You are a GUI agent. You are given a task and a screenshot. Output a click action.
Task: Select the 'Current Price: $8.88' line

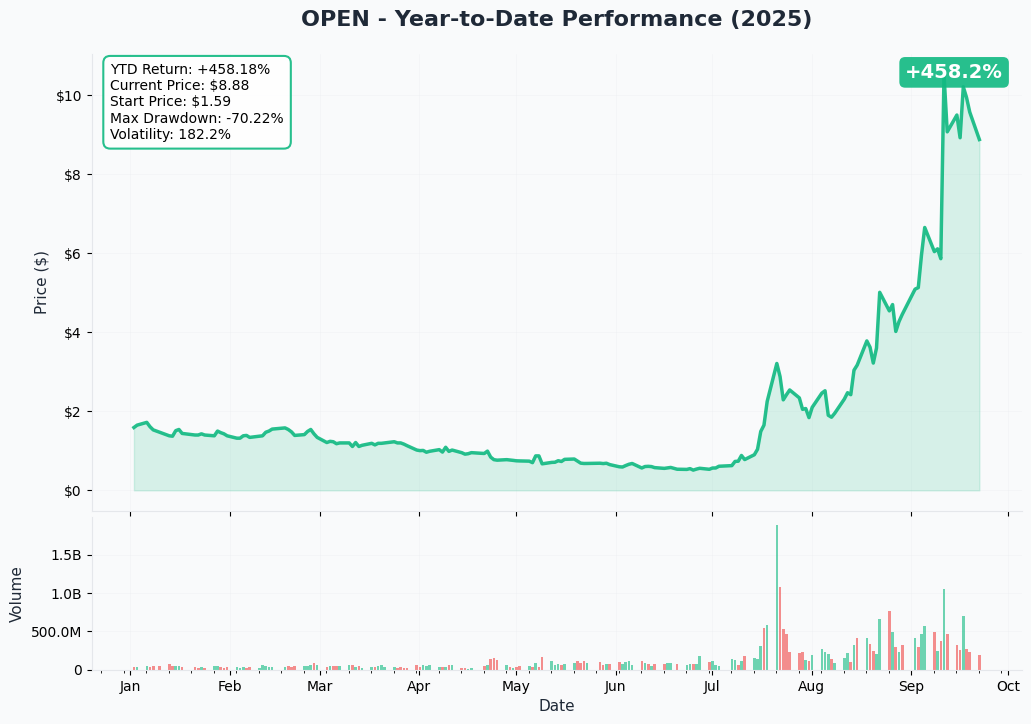[x=180, y=85]
